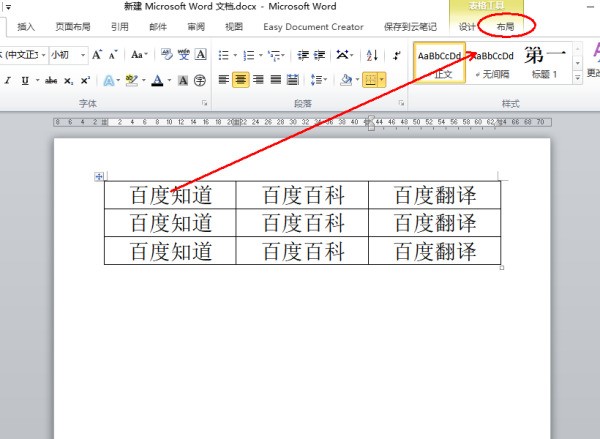This screenshot has height=439, width=600.
Task: Open Asian layout options
Action: tap(344, 55)
